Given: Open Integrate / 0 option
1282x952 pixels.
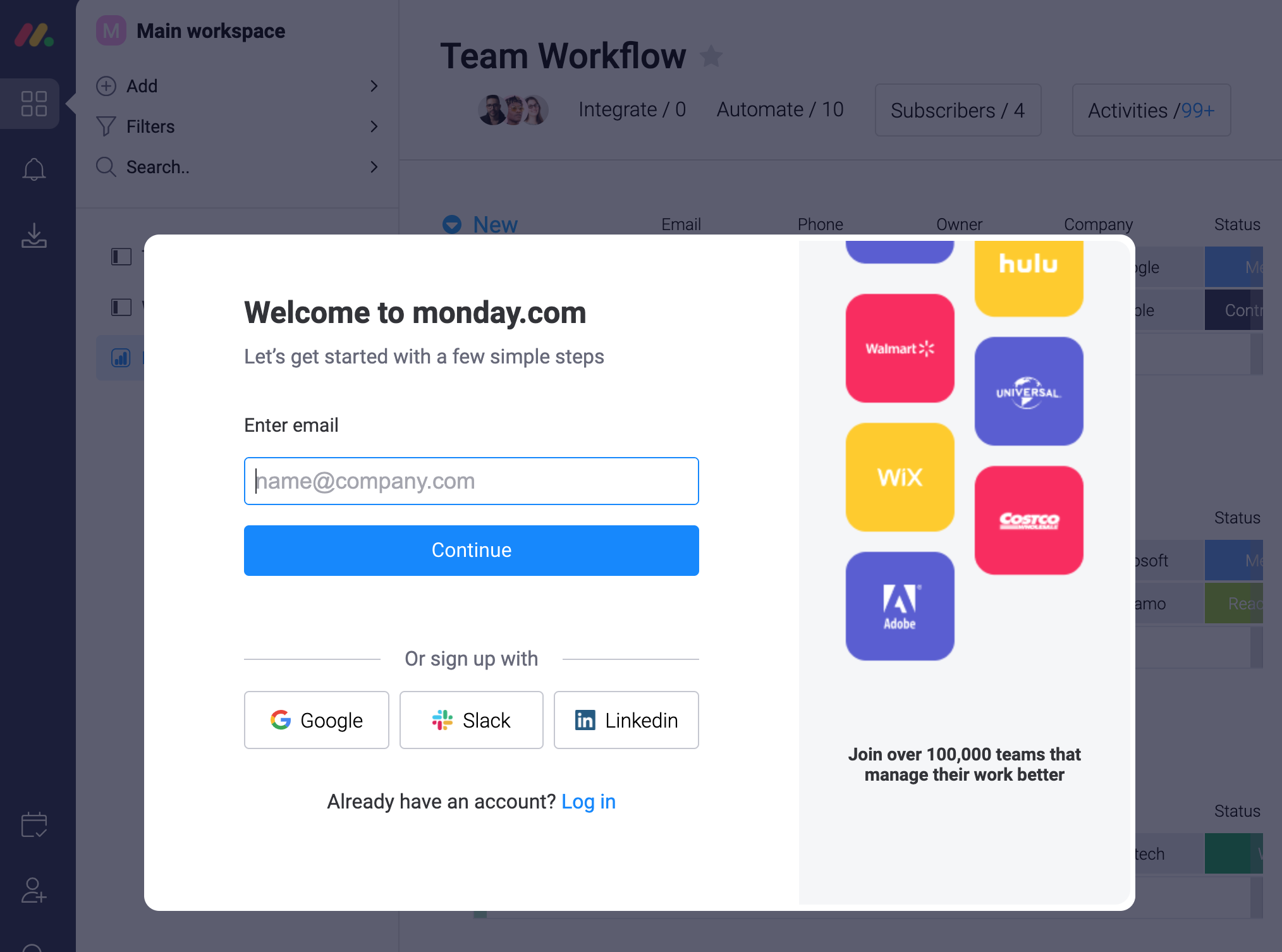Looking at the screenshot, I should 632,110.
